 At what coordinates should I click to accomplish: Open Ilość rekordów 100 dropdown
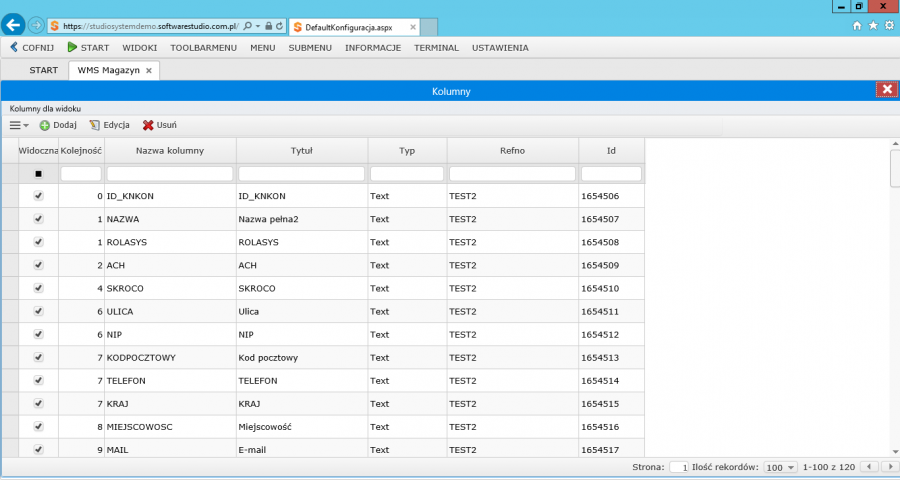(x=781, y=467)
